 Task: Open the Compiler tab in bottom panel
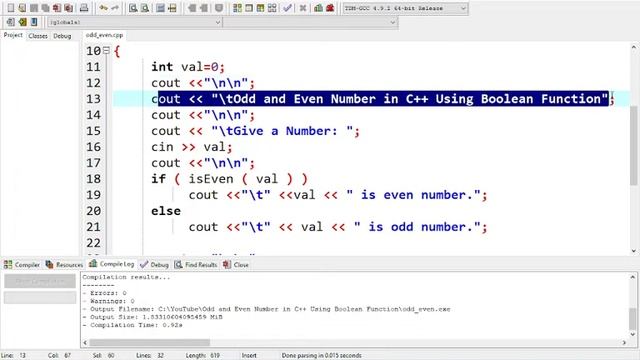[x=22, y=264]
